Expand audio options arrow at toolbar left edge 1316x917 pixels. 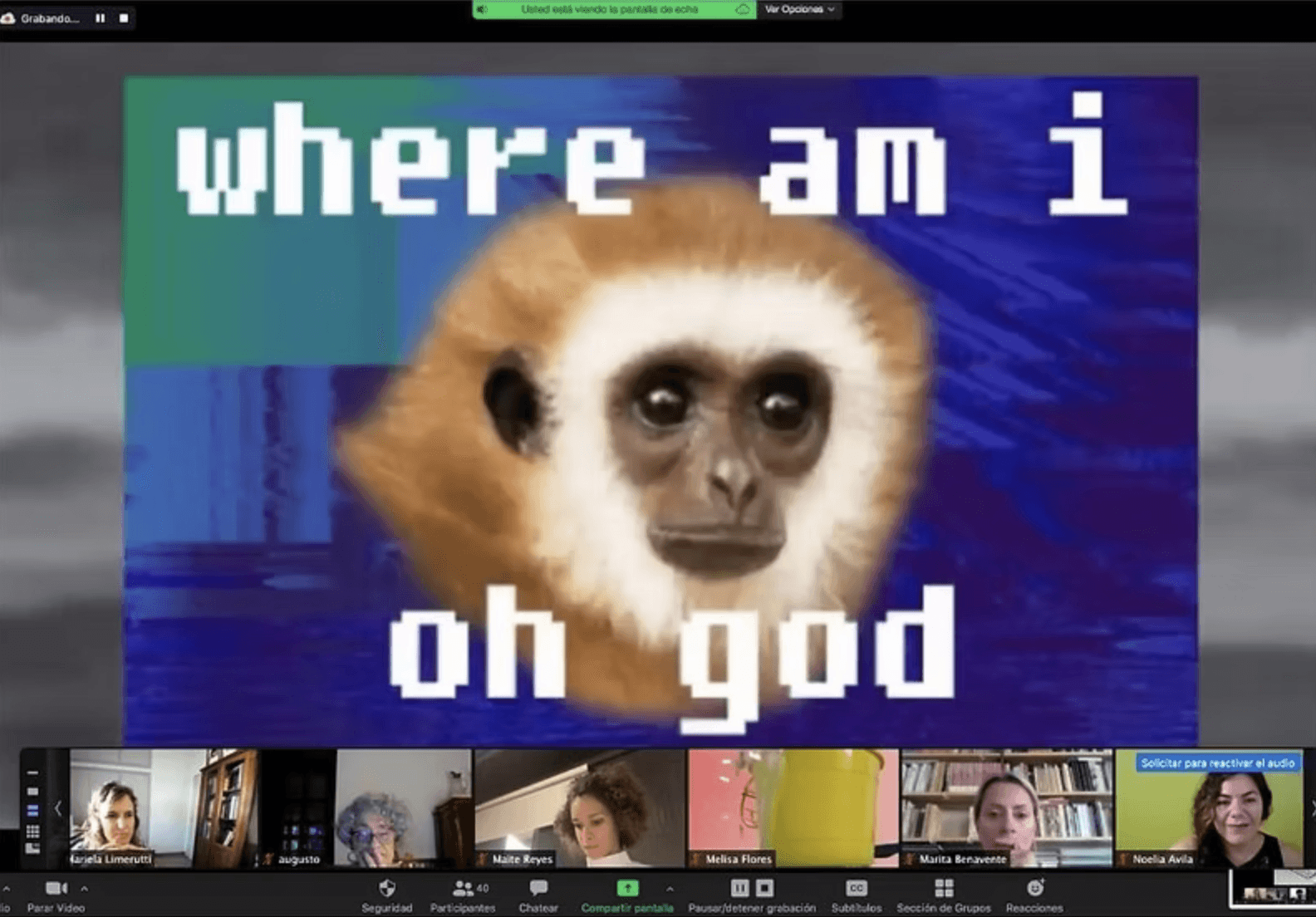(6, 889)
